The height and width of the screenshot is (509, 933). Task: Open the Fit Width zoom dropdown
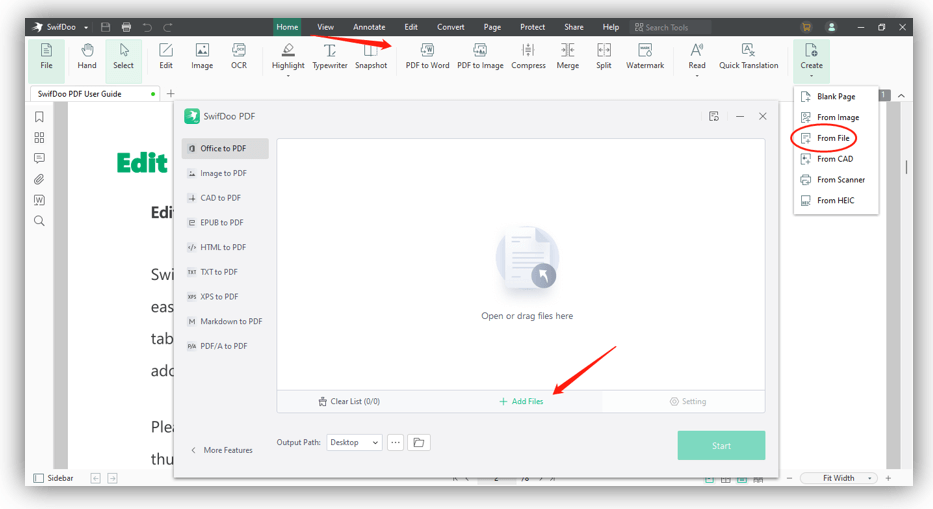click(840, 478)
